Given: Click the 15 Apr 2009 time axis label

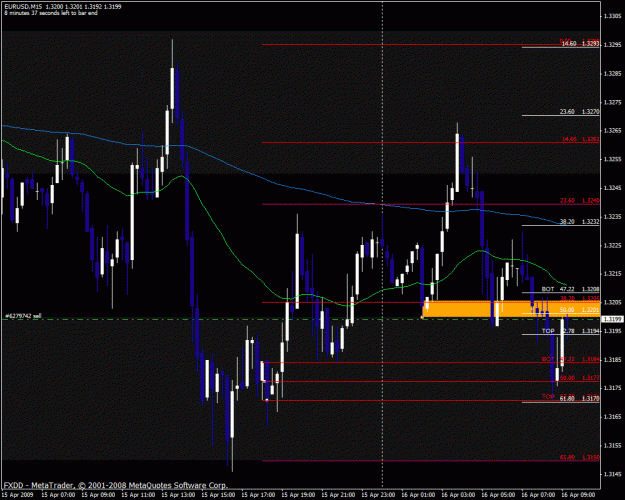Looking at the screenshot, I should (x=18, y=495).
